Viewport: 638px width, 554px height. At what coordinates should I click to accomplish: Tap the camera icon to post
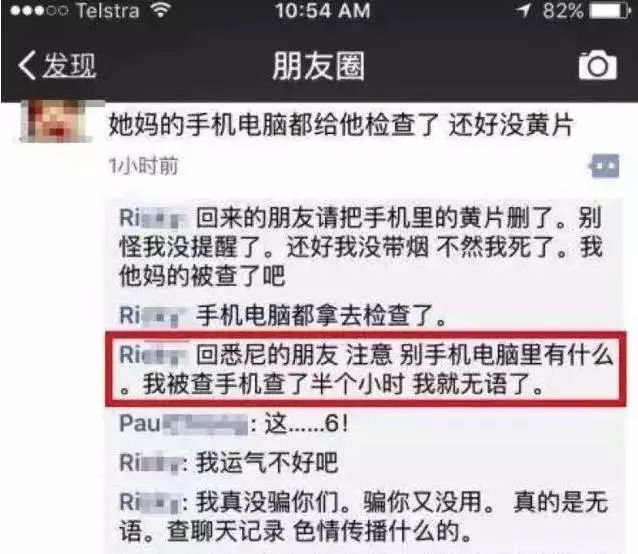click(x=597, y=65)
